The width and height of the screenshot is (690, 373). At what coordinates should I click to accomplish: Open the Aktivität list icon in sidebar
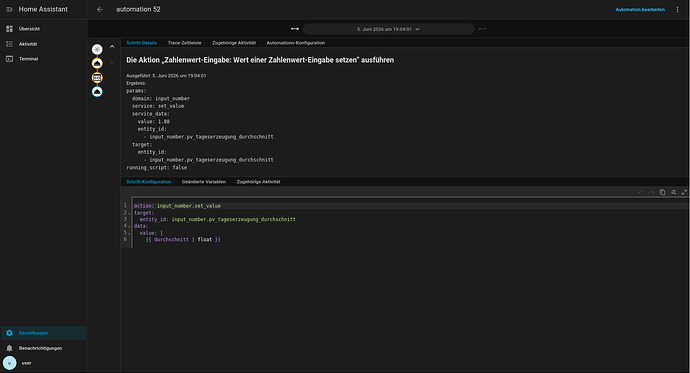coord(9,44)
